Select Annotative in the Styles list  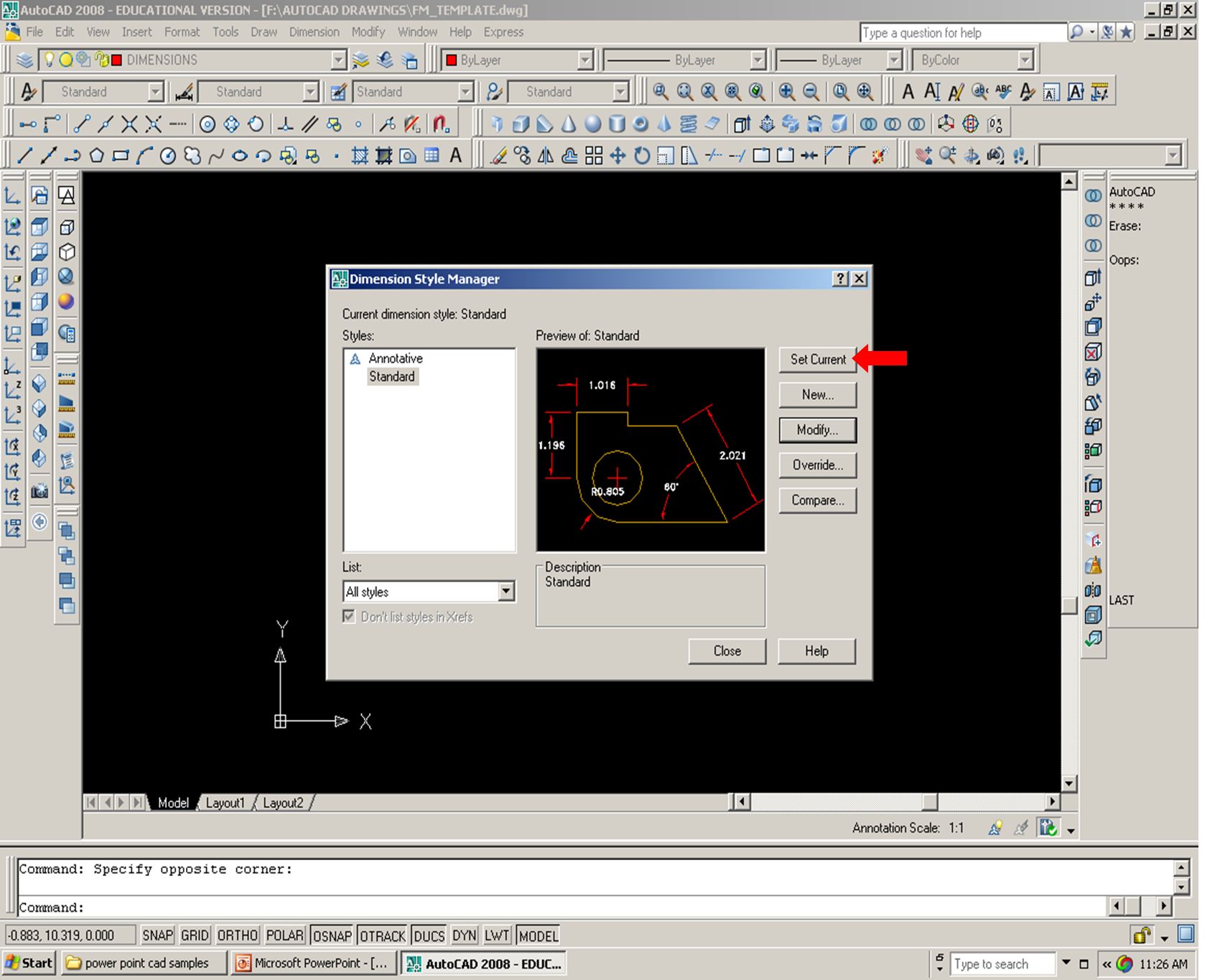pyautogui.click(x=396, y=358)
